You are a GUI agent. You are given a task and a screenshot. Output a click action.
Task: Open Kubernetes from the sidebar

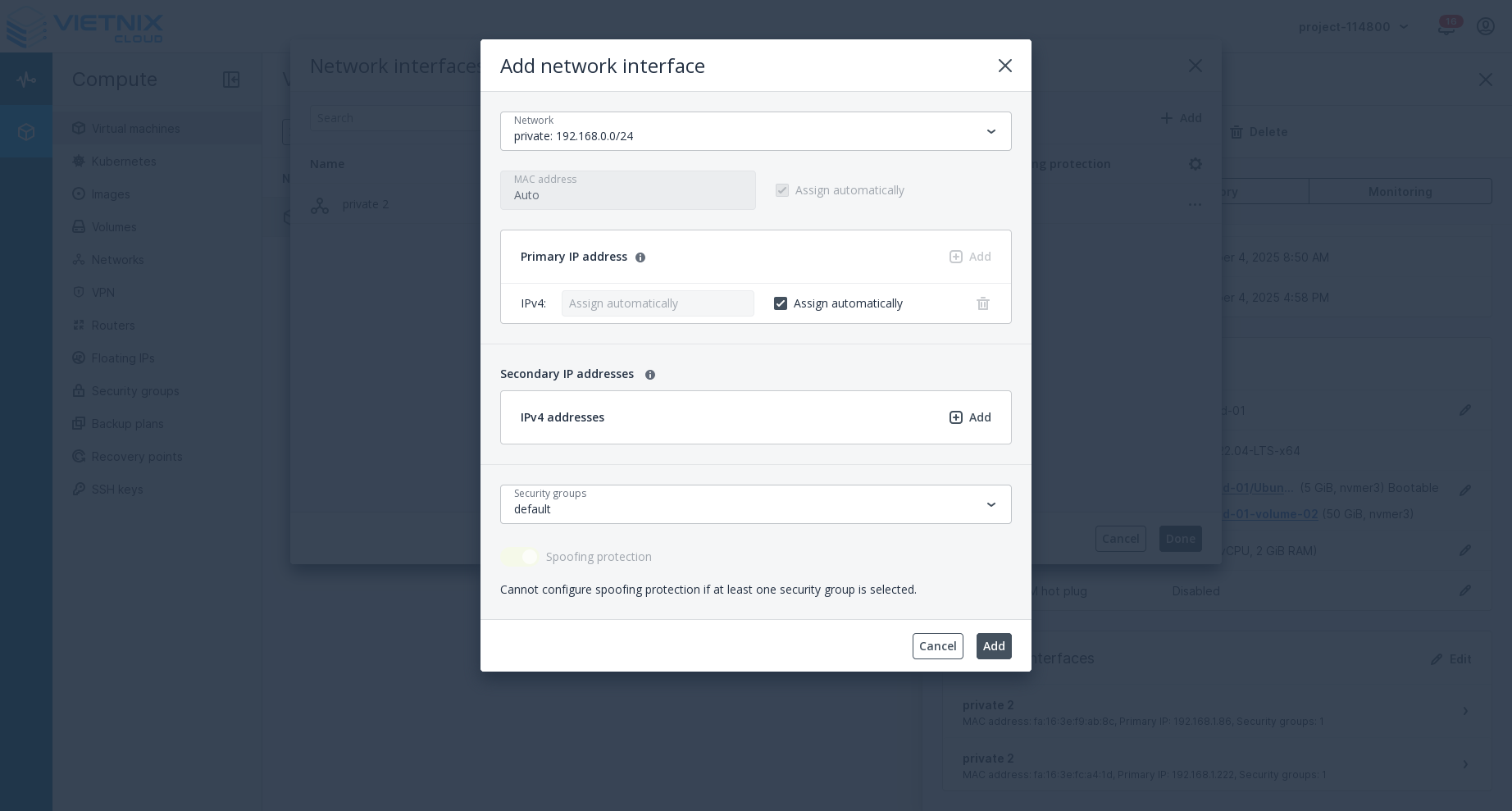coord(79,162)
